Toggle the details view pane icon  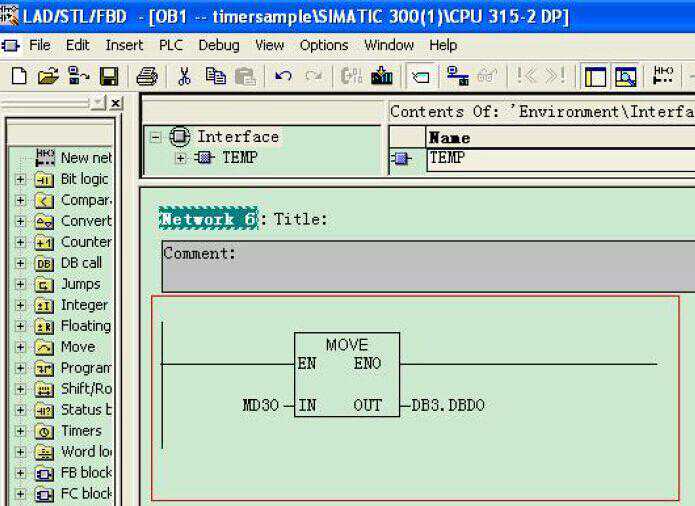(626, 76)
